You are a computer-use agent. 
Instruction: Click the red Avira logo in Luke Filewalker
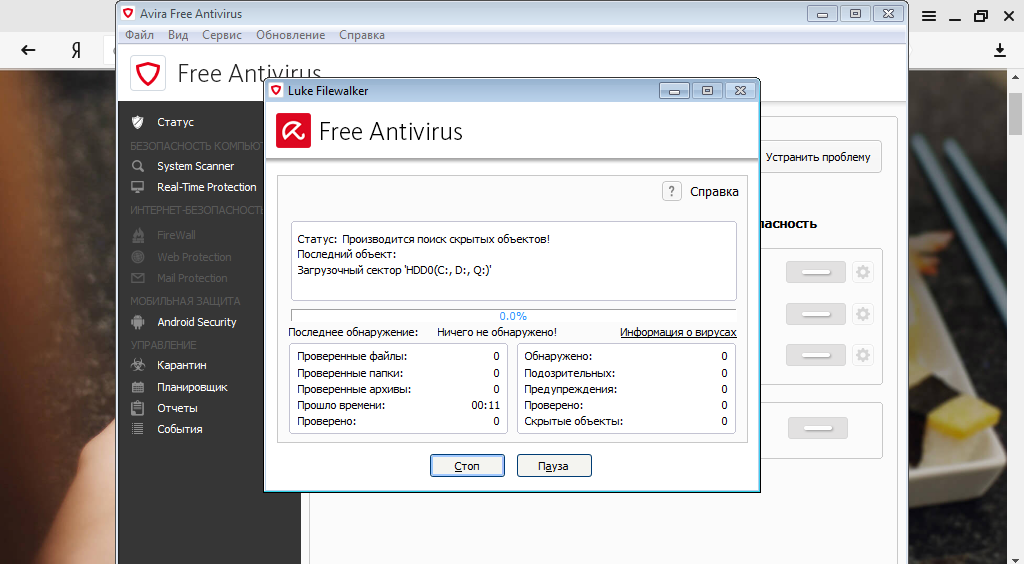[293, 131]
